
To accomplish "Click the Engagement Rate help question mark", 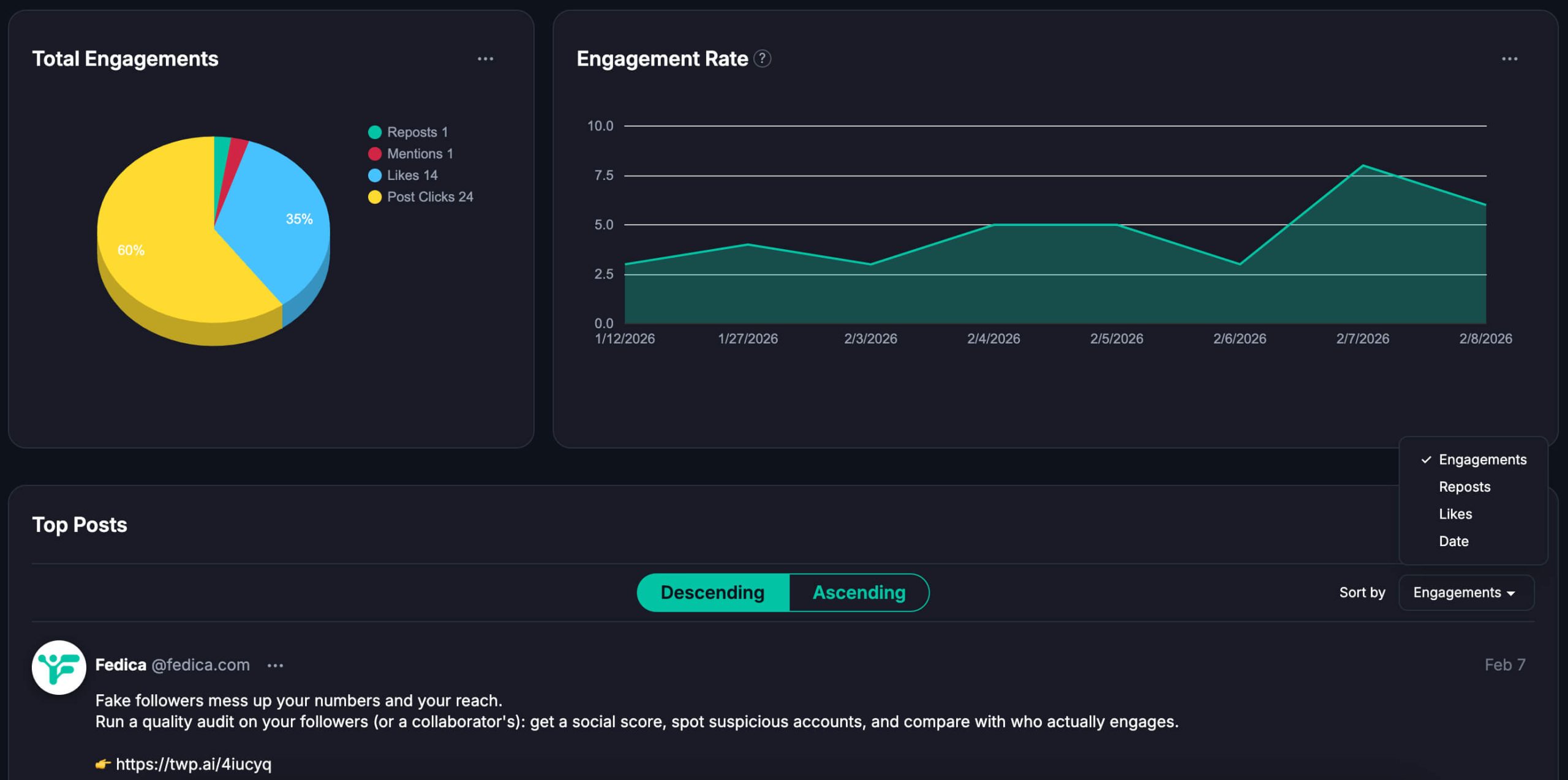I will (761, 59).
